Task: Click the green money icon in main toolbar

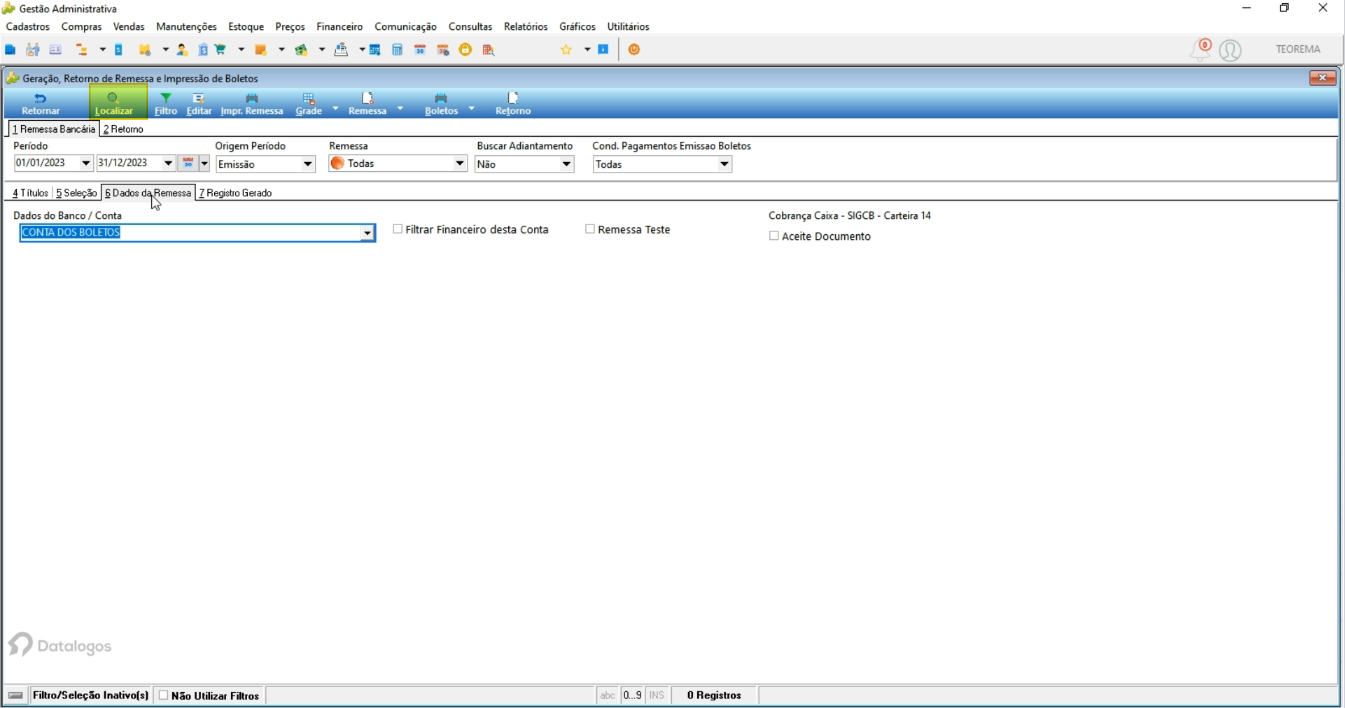Action: pyautogui.click(x=300, y=49)
